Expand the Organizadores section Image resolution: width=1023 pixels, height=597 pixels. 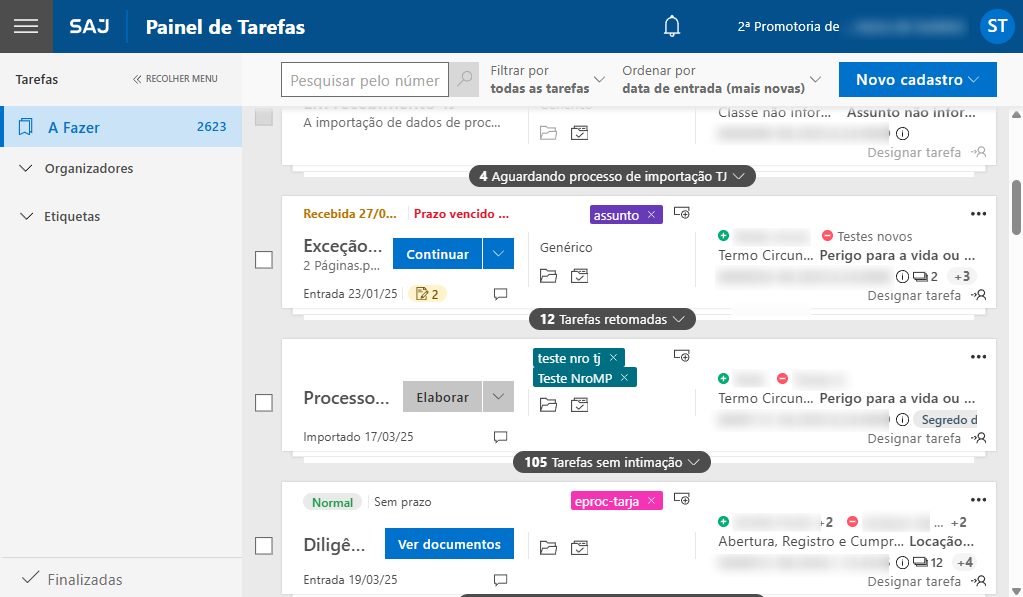point(89,169)
